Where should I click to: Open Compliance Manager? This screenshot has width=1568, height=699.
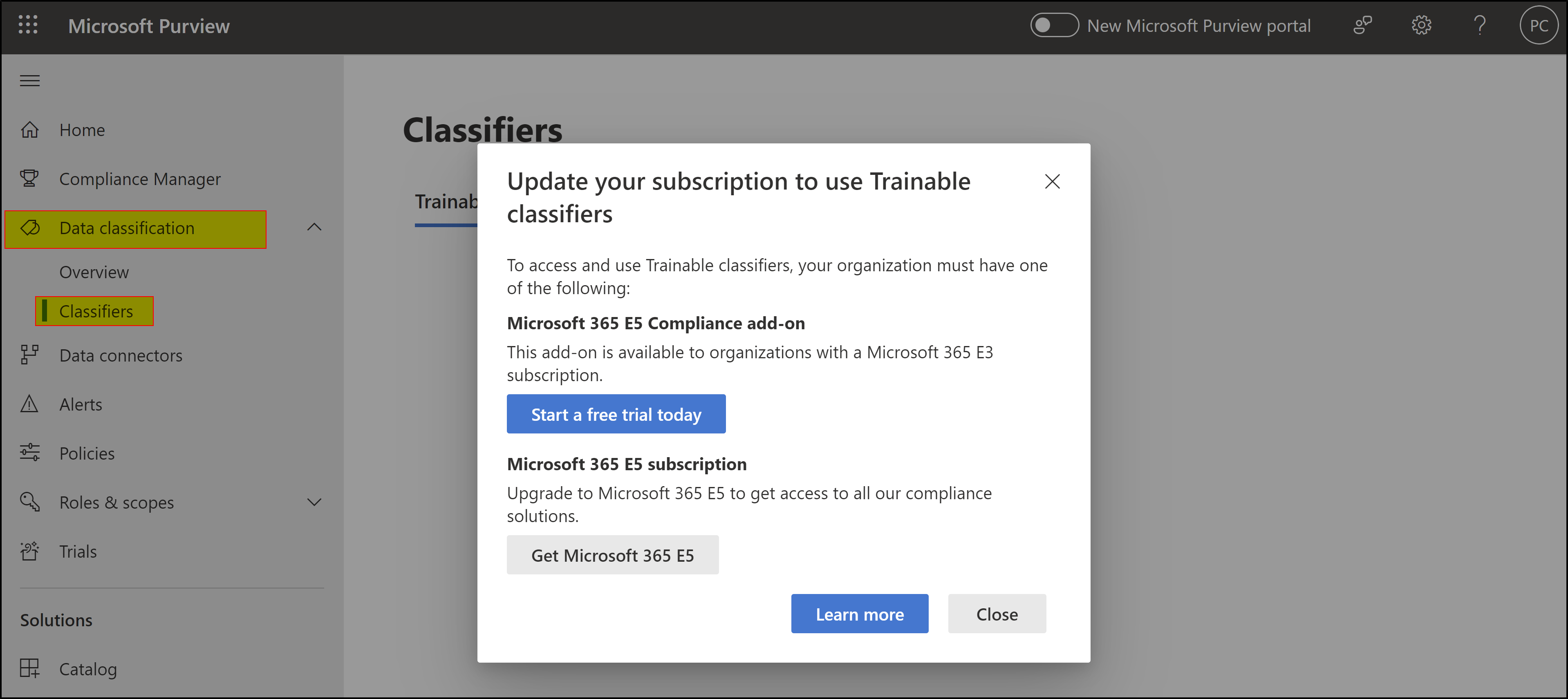pyautogui.click(x=139, y=178)
